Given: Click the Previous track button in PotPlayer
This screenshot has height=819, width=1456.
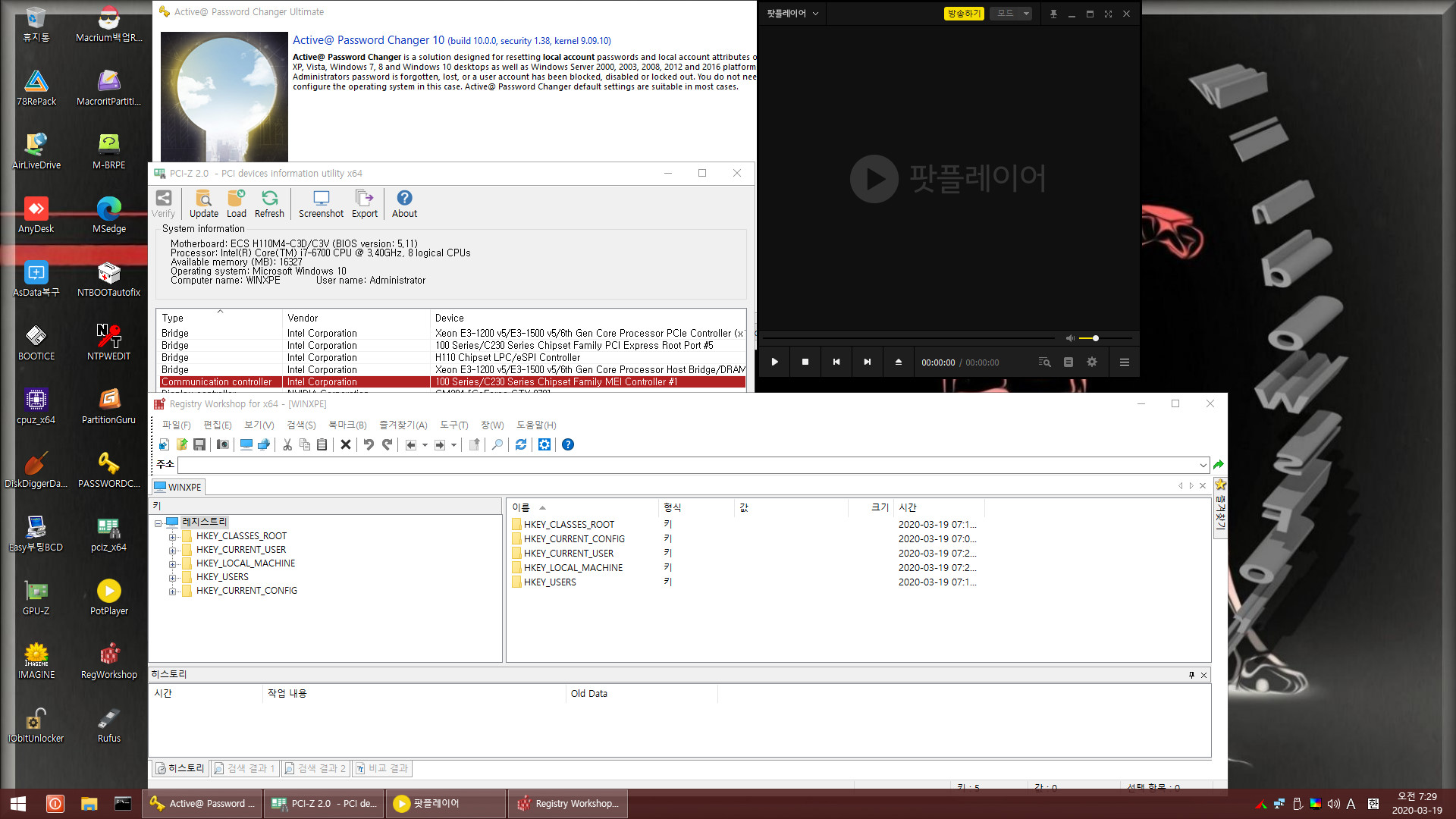Looking at the screenshot, I should (x=836, y=362).
